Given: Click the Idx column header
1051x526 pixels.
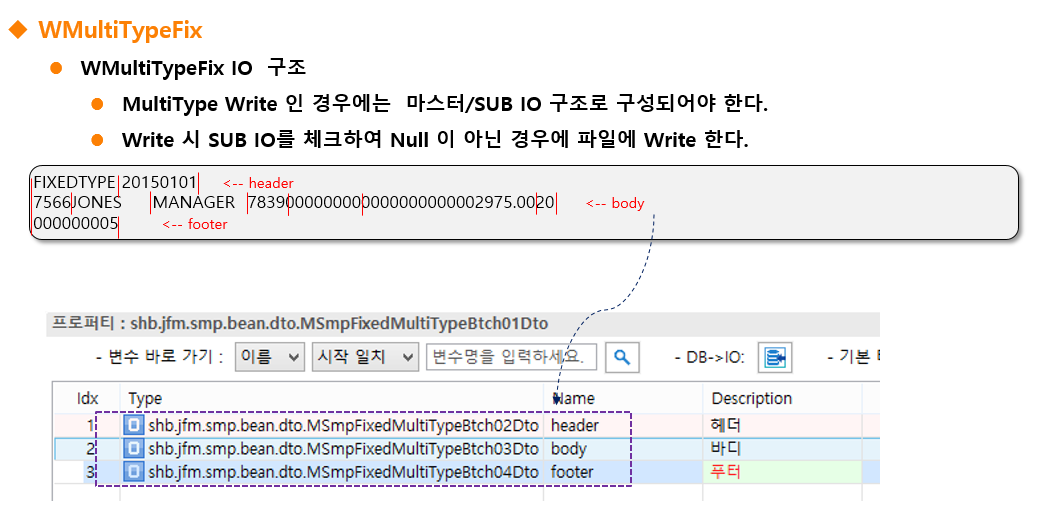Looking at the screenshot, I should [88, 398].
